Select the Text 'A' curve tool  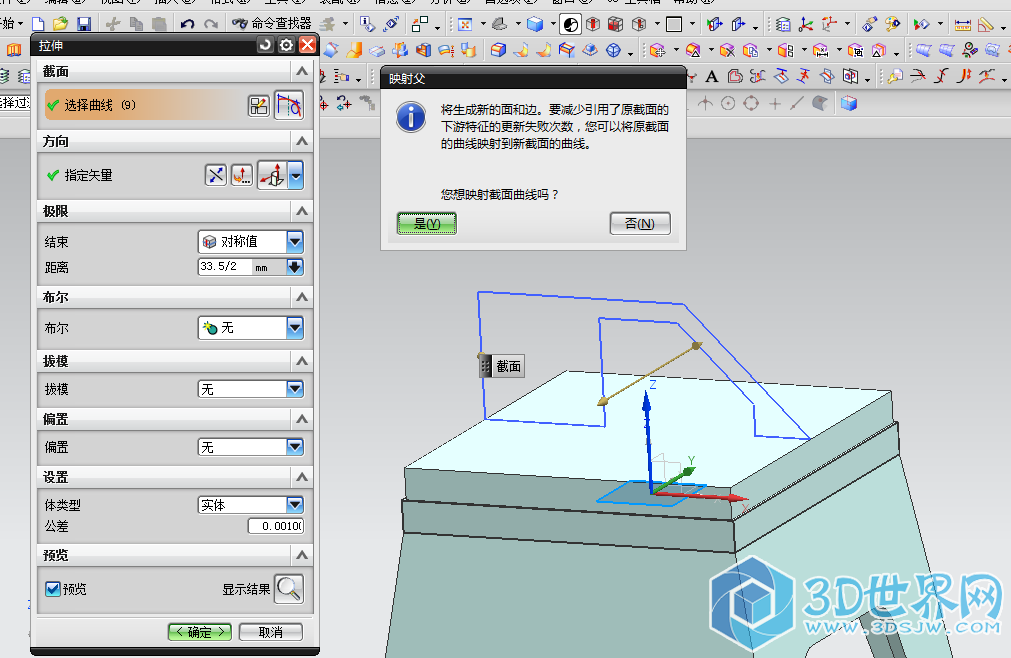point(712,77)
